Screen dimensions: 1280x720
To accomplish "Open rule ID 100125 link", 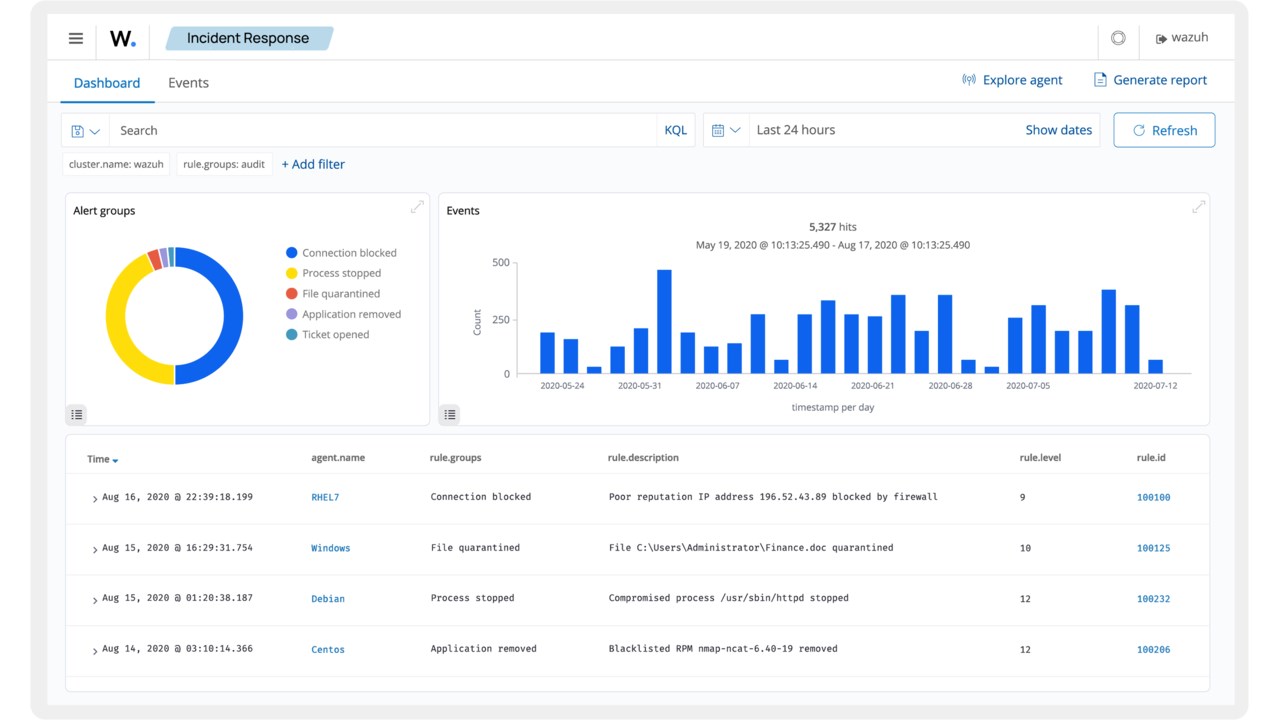I will (x=1153, y=548).
